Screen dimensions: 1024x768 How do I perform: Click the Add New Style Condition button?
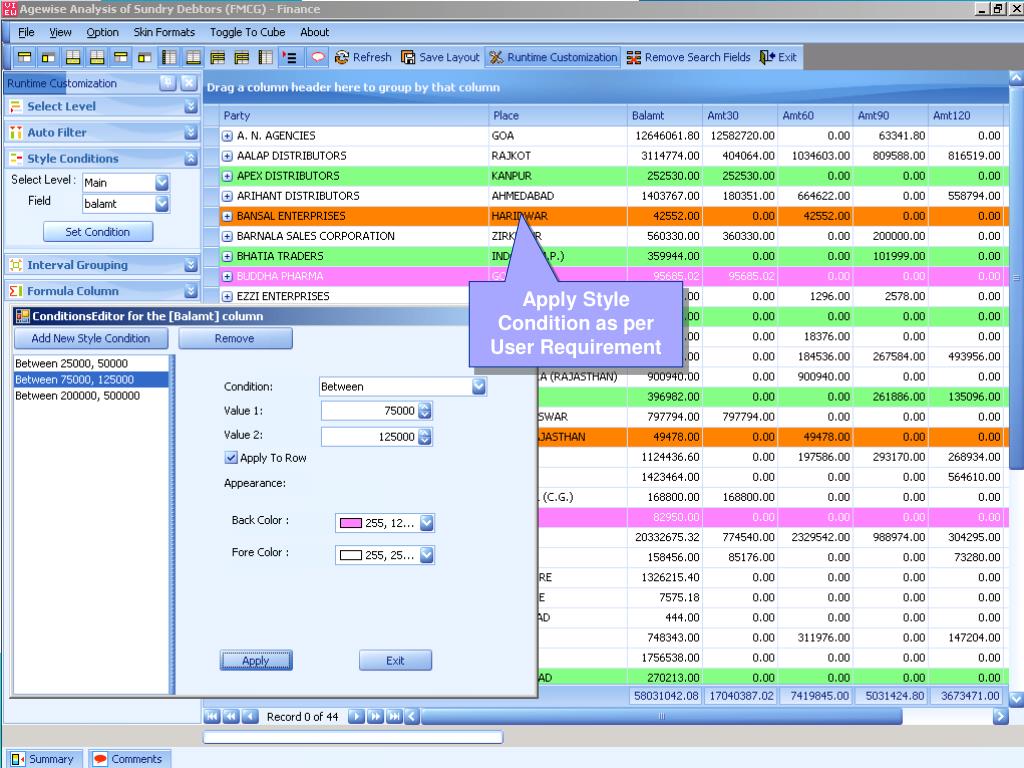[x=91, y=338]
